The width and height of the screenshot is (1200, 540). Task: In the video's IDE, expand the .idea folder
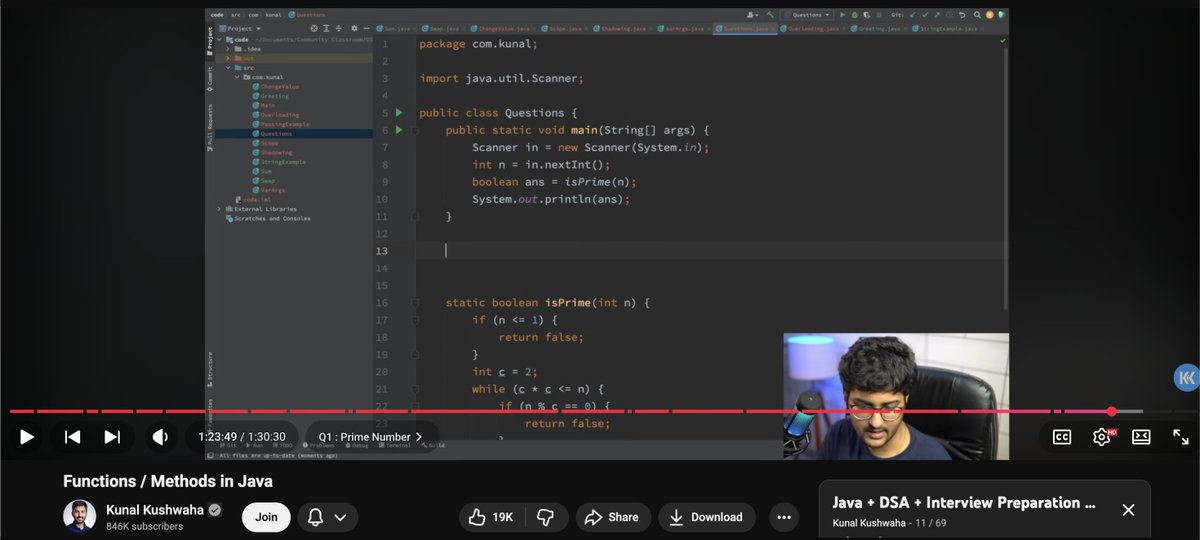coord(229,48)
